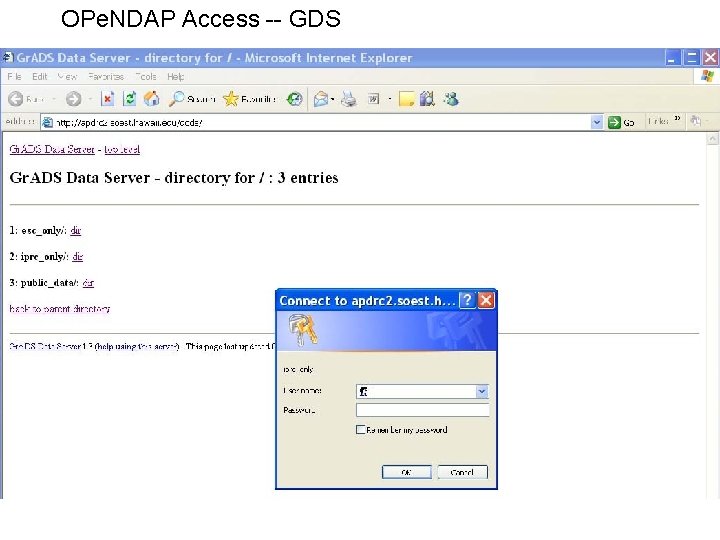
Task: Follow the top level breadcrumb link
Action: coord(122,149)
